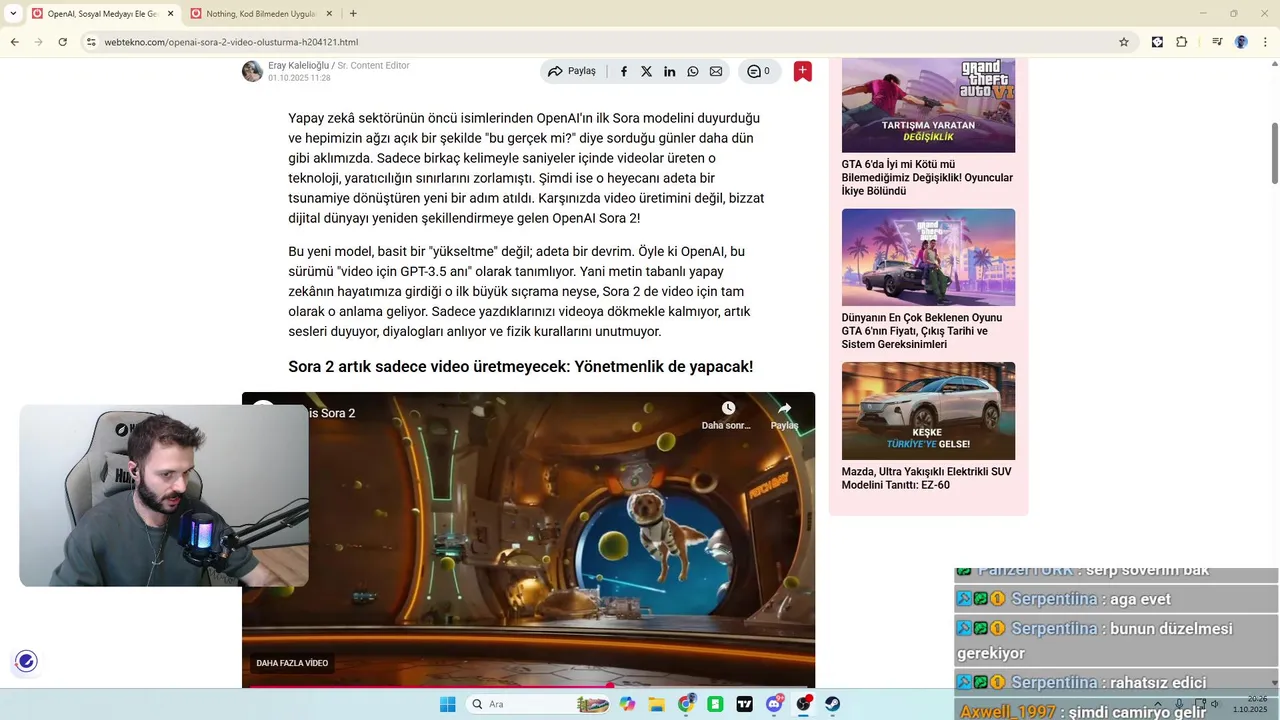The image size is (1280, 720).
Task: Share the article on WhatsApp
Action: [x=693, y=71]
